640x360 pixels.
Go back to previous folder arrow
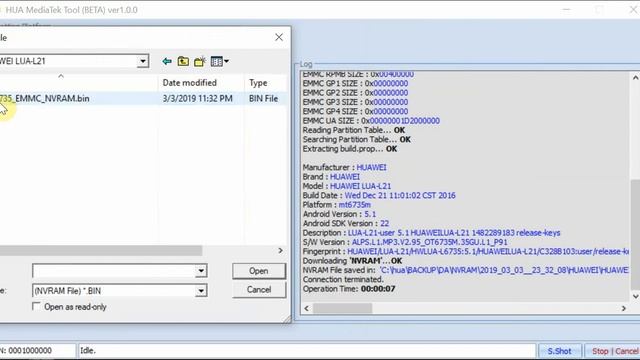167,62
